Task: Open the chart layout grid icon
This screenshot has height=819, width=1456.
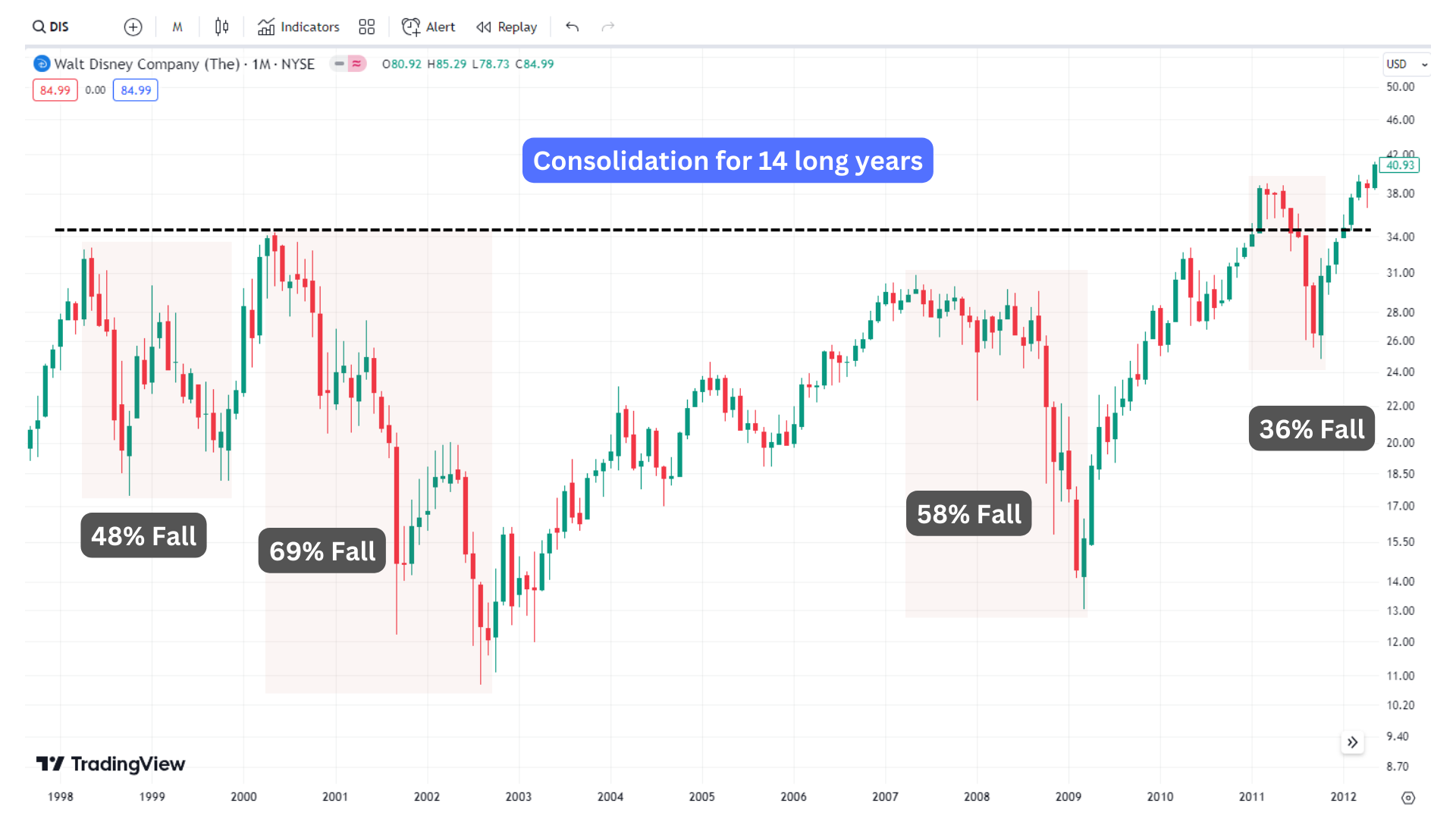Action: (366, 27)
